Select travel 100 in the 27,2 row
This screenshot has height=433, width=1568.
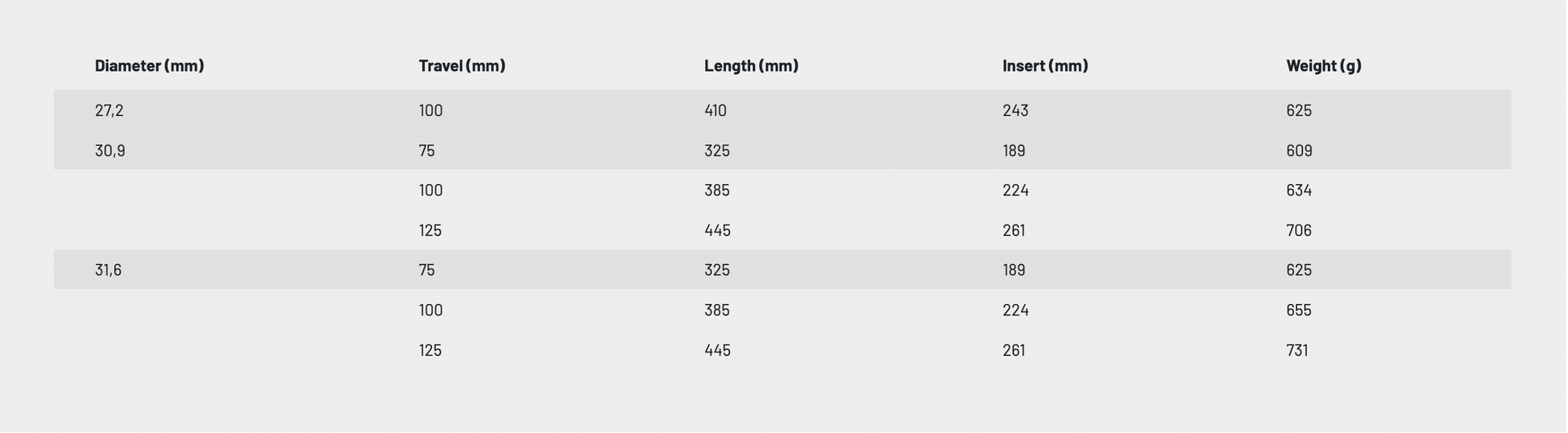[x=430, y=110]
